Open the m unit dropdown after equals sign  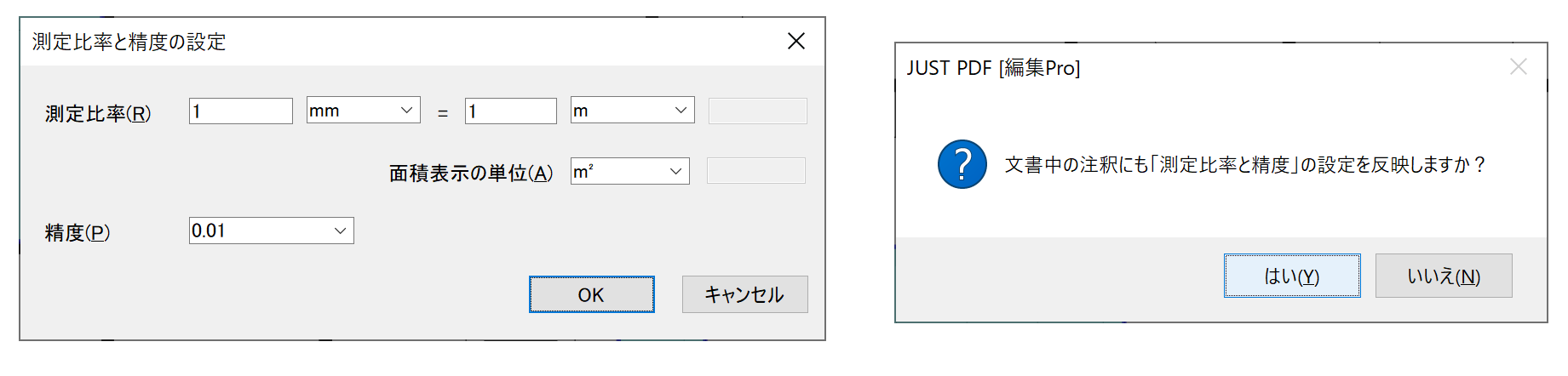tap(632, 111)
